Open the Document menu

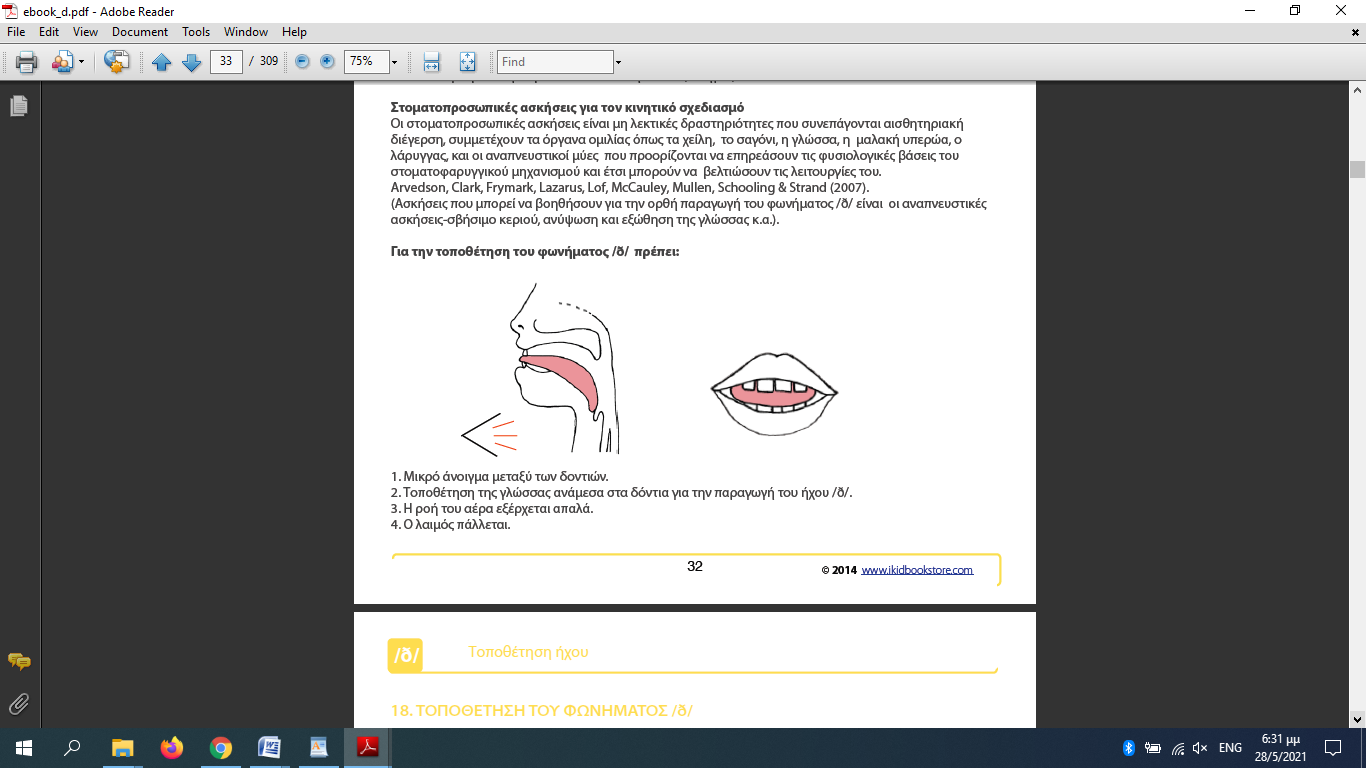pyautogui.click(x=140, y=32)
